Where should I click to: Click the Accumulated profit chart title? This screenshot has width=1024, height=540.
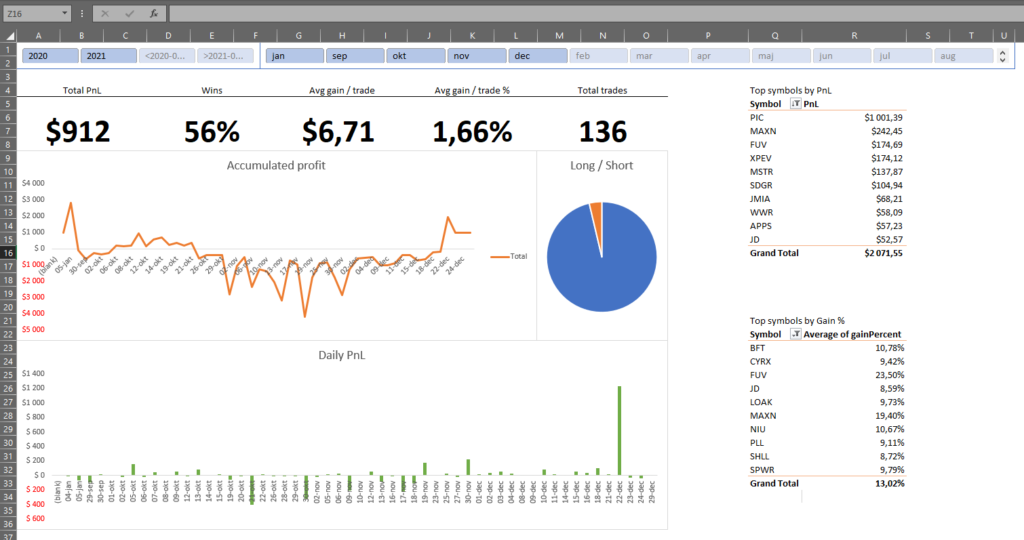[276, 165]
